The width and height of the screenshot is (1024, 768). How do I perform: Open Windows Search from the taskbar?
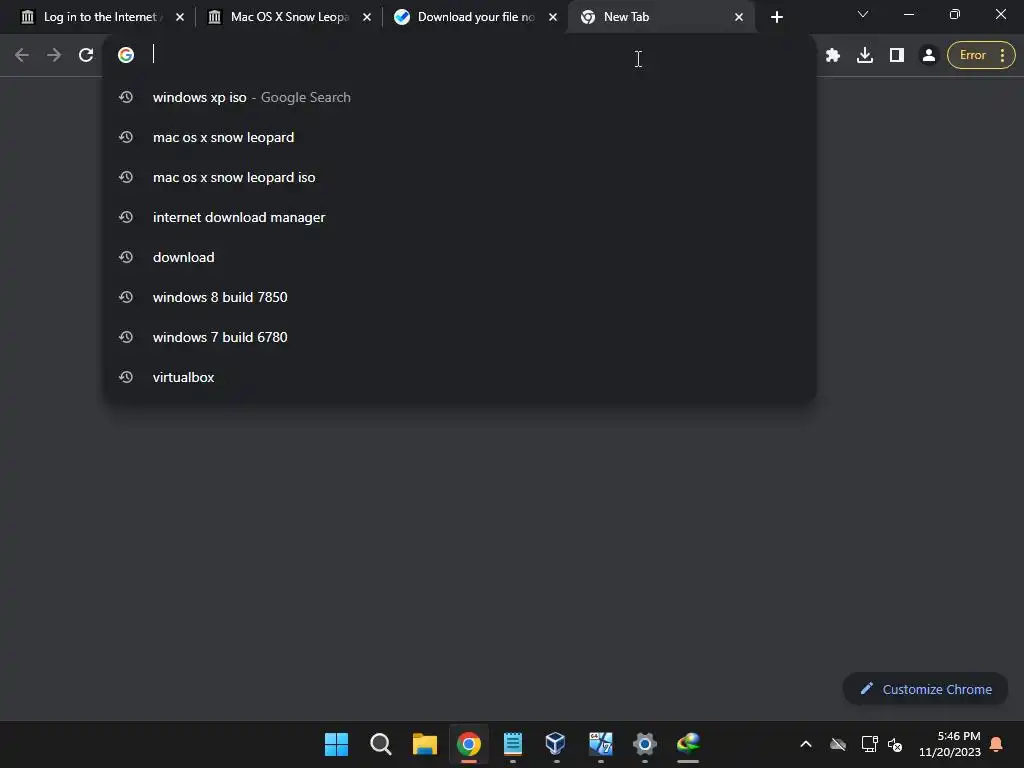point(381,744)
